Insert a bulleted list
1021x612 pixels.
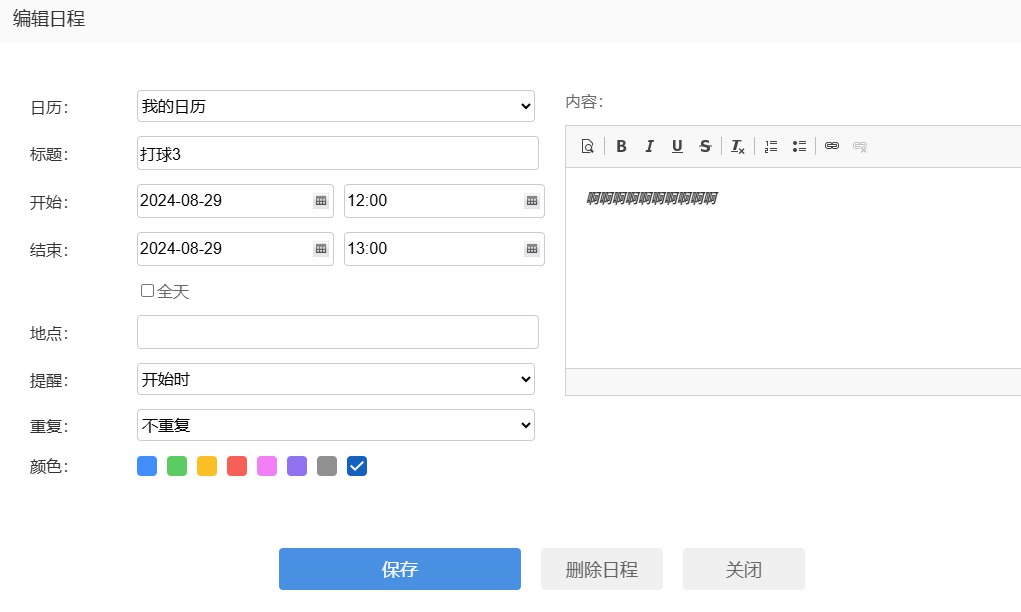click(799, 146)
